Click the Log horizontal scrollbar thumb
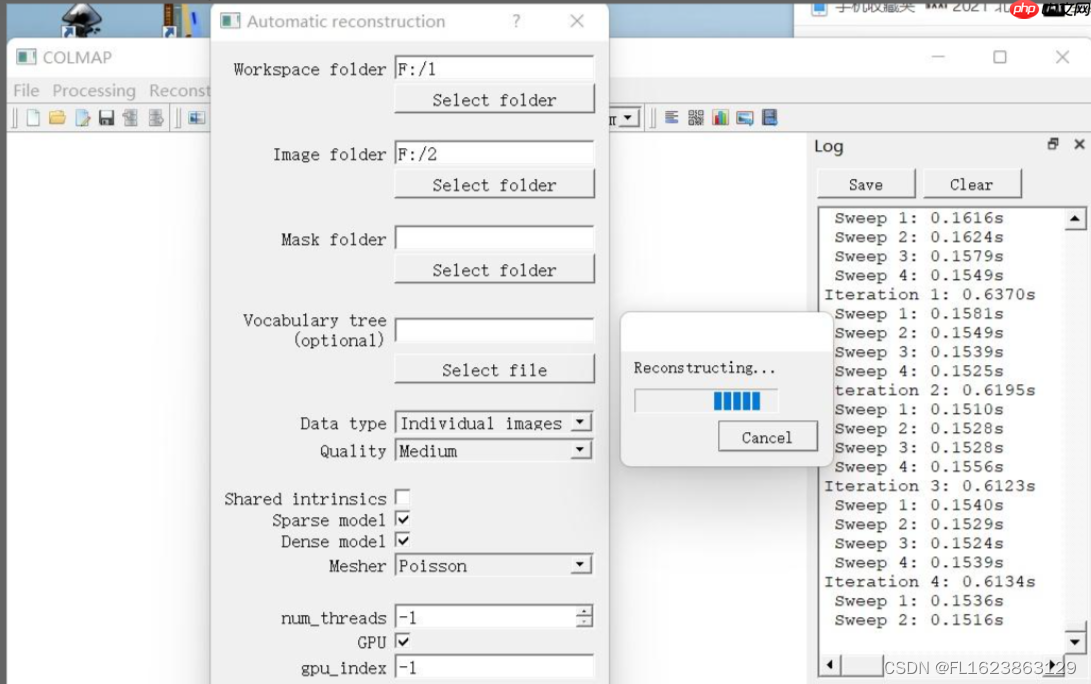1091x684 pixels. pos(862,665)
